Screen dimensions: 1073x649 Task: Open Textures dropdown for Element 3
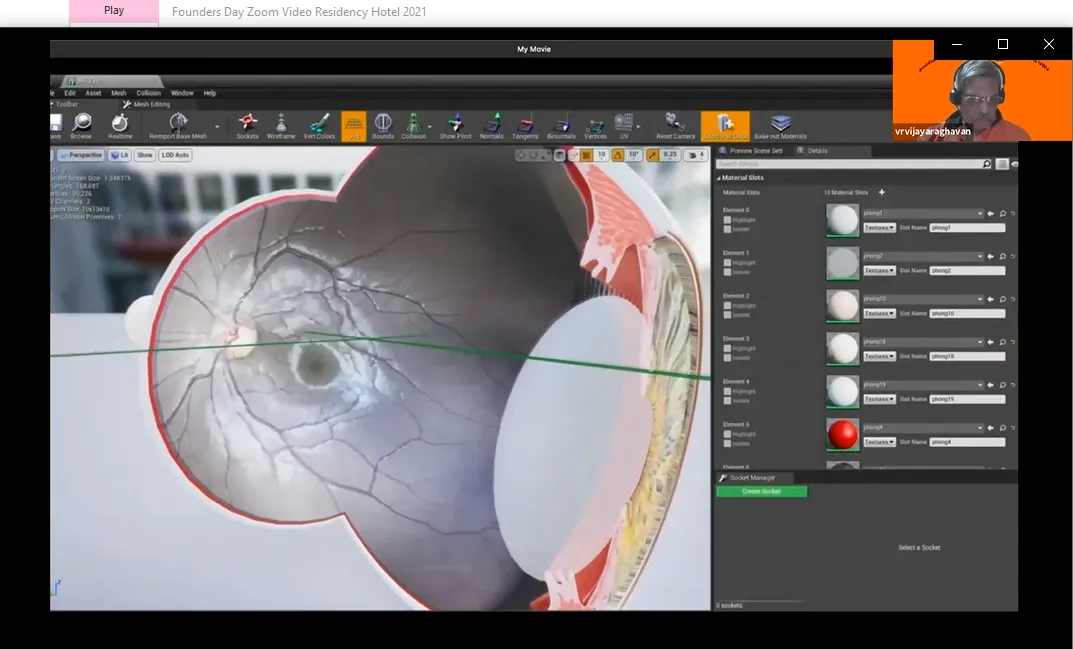pyautogui.click(x=879, y=356)
